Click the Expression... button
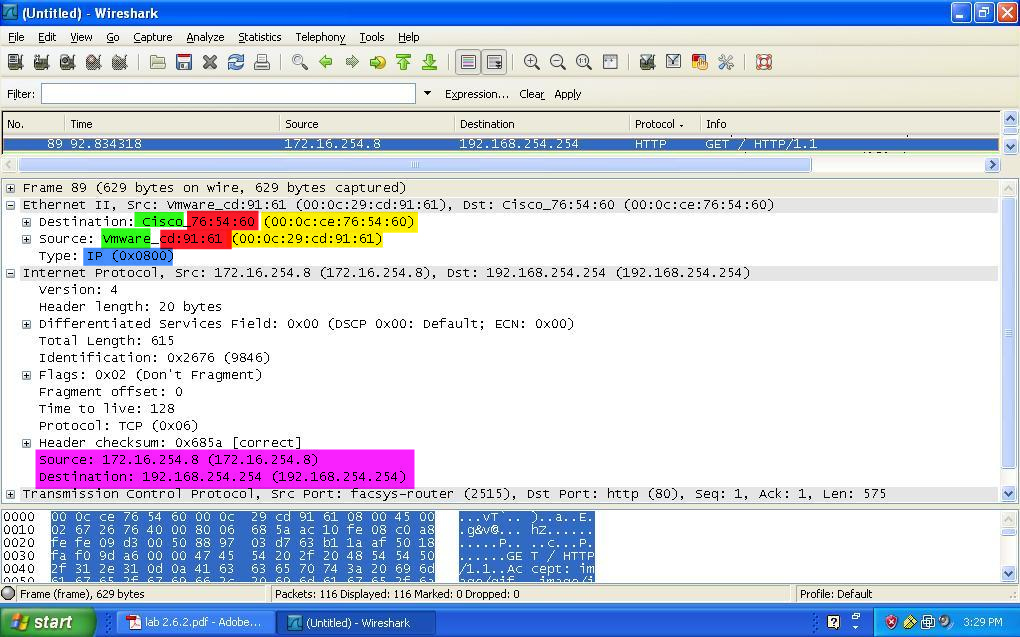 tap(477, 94)
